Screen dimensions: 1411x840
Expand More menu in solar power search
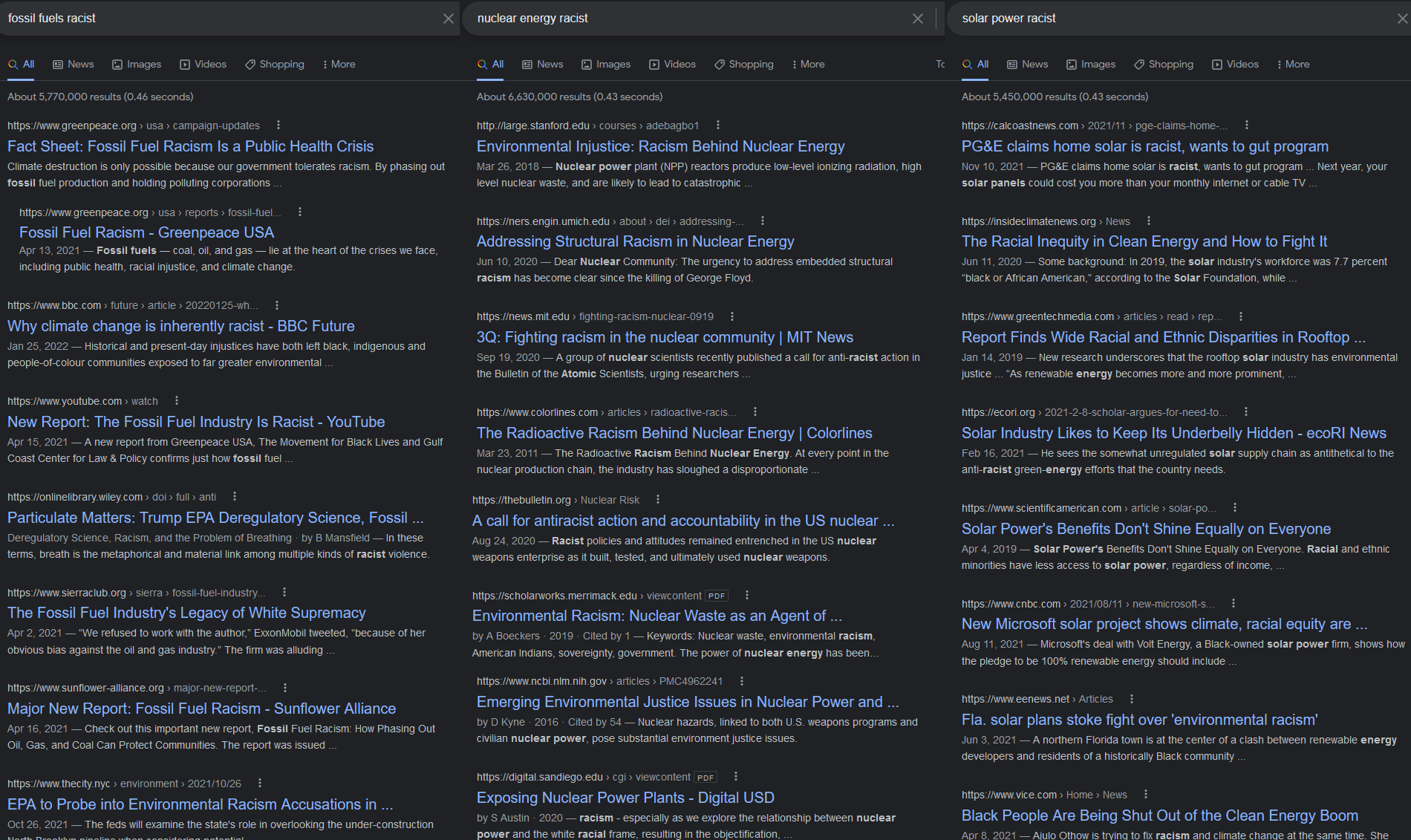[x=1293, y=65]
